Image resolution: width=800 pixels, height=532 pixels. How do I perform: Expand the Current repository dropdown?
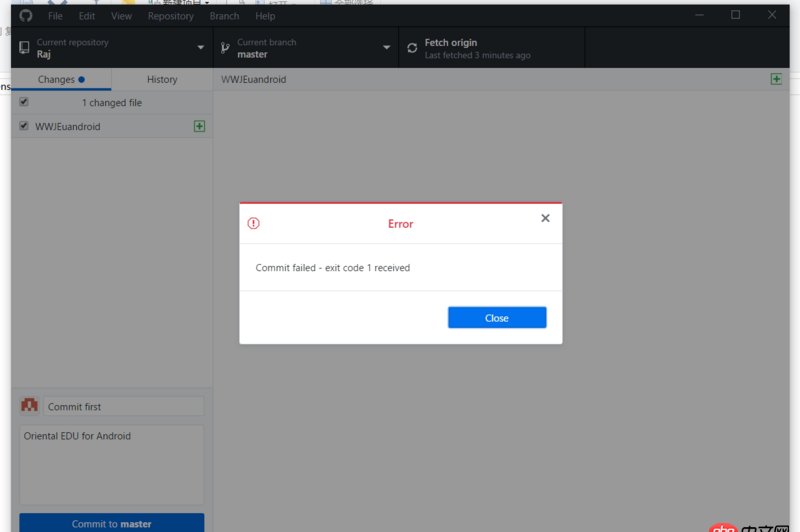click(x=112, y=47)
